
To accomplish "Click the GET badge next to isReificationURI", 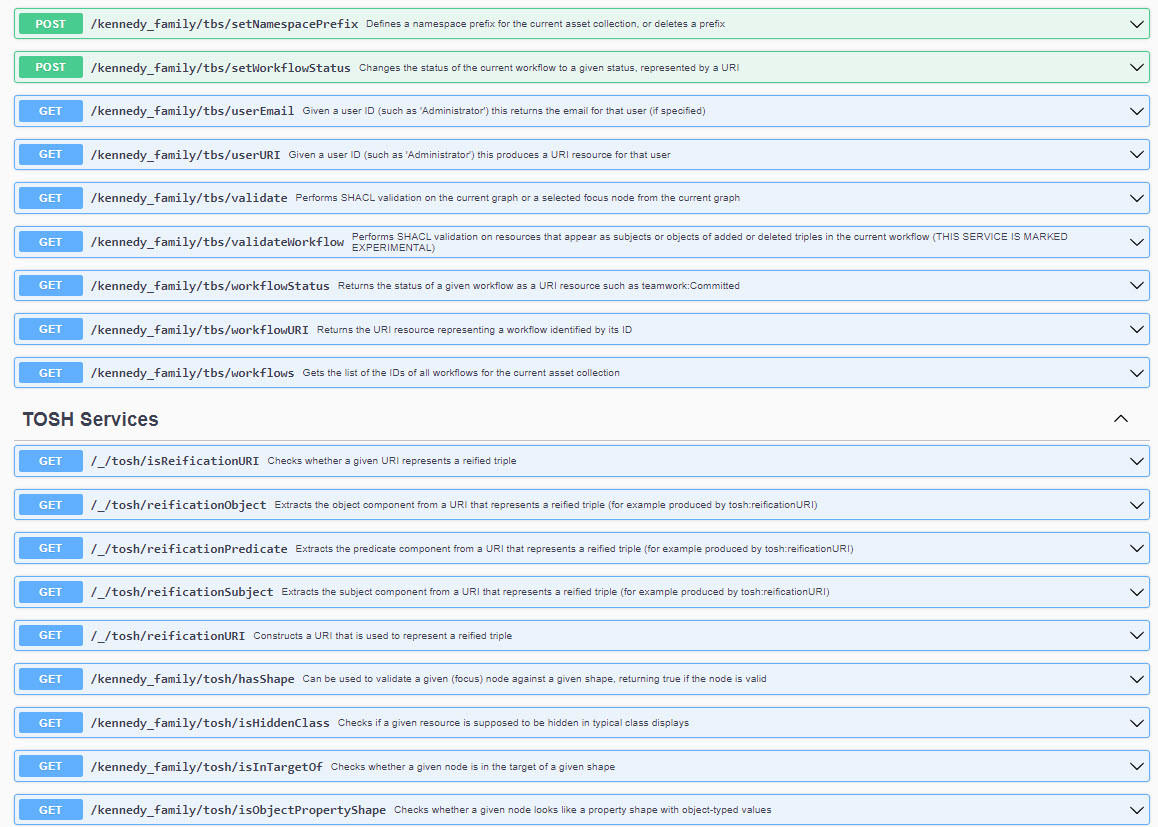I will pos(50,461).
